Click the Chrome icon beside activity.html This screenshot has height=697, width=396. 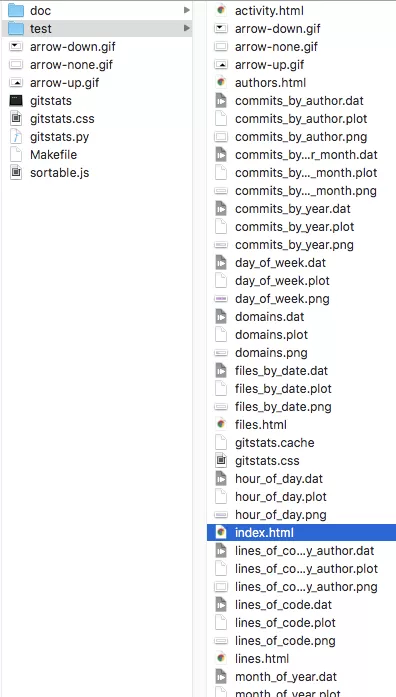click(221, 11)
